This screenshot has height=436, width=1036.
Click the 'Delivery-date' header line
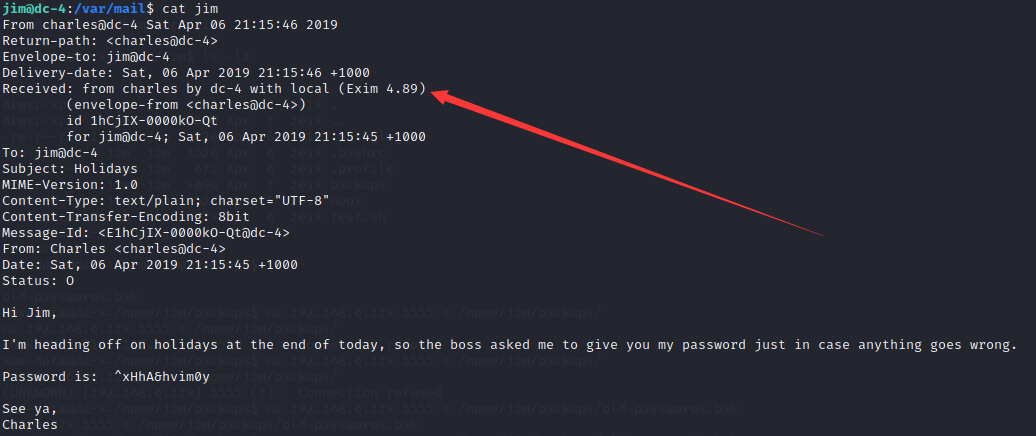pyautogui.click(x=186, y=73)
